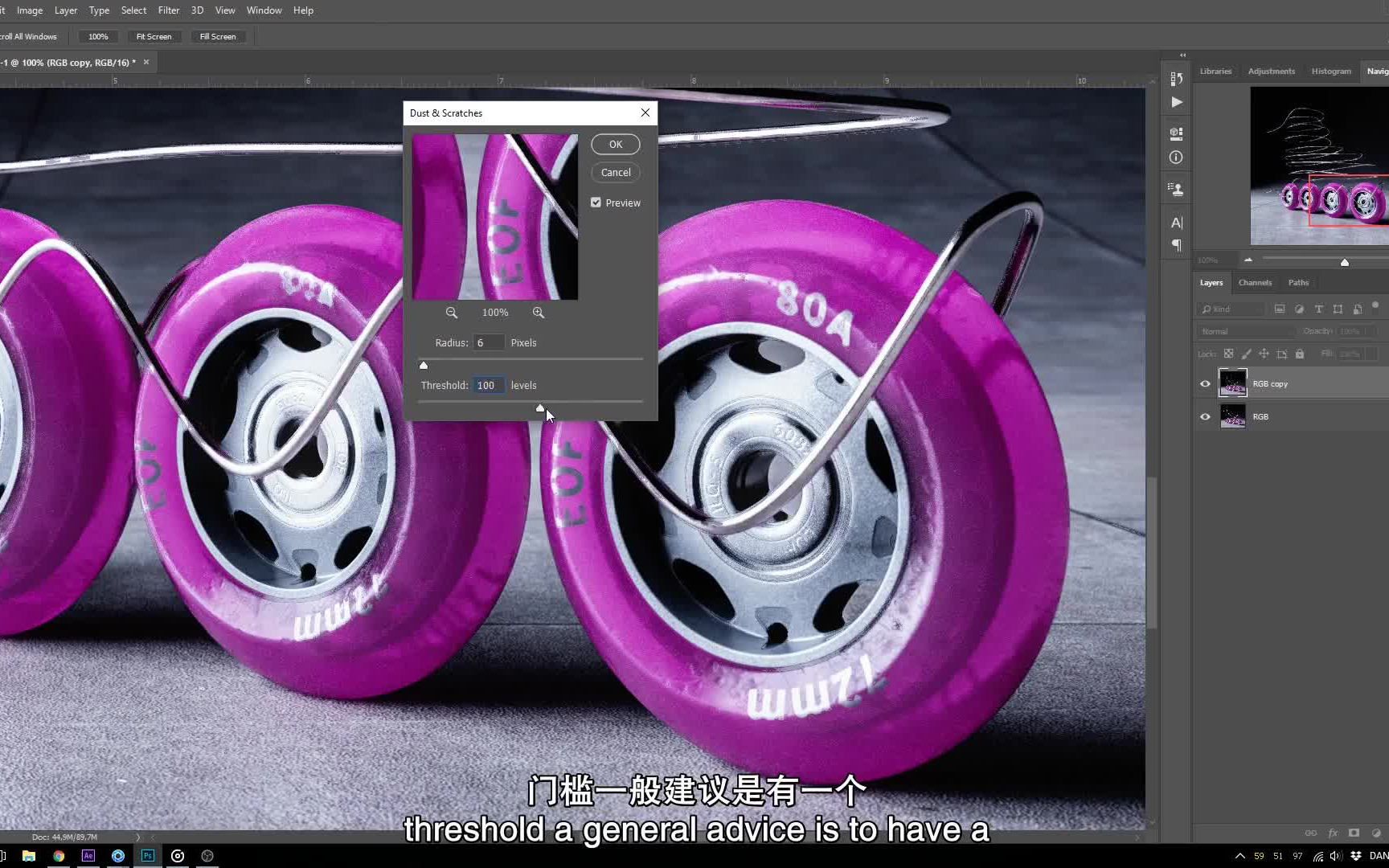Viewport: 1389px width, 868px height.
Task: Open the Character panel icon
Action: (x=1176, y=223)
